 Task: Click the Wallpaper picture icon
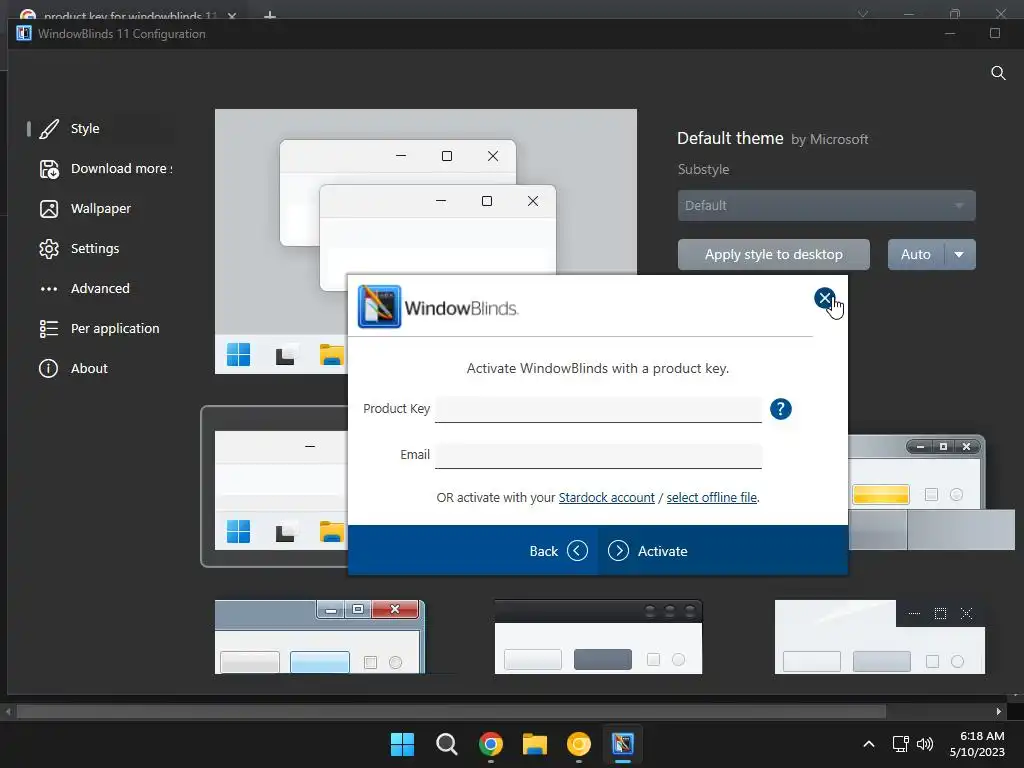point(49,209)
